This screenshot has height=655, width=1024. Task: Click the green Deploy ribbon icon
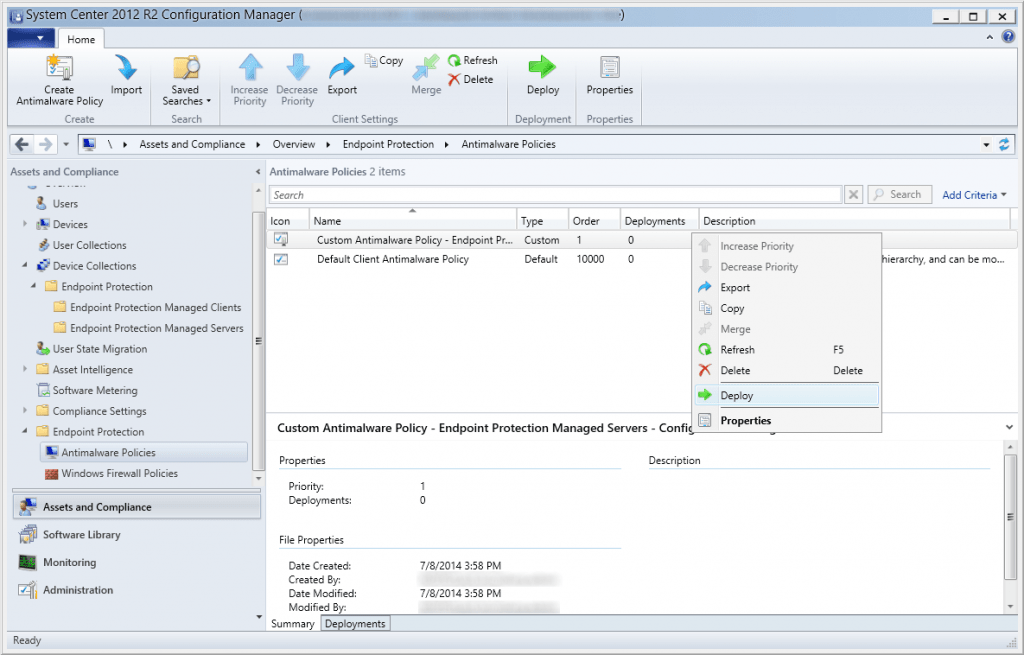coord(542,68)
